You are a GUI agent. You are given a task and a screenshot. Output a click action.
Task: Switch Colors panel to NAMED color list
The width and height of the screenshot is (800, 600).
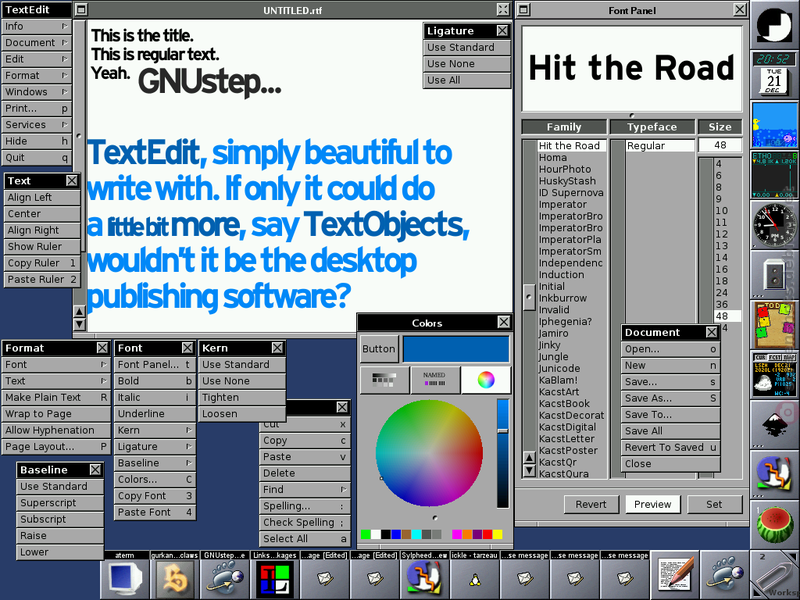435,380
